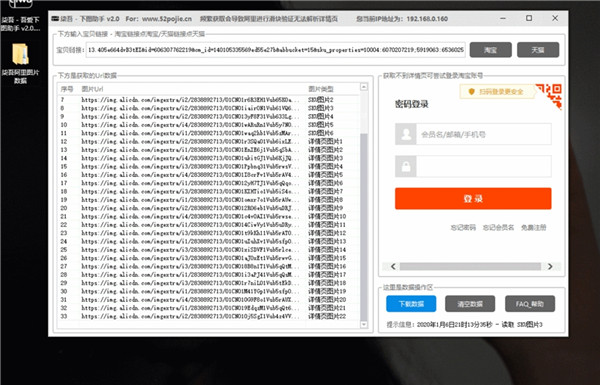Click the 192.168.0.160 IP address in title
The height and width of the screenshot is (385, 600).
(x=427, y=19)
